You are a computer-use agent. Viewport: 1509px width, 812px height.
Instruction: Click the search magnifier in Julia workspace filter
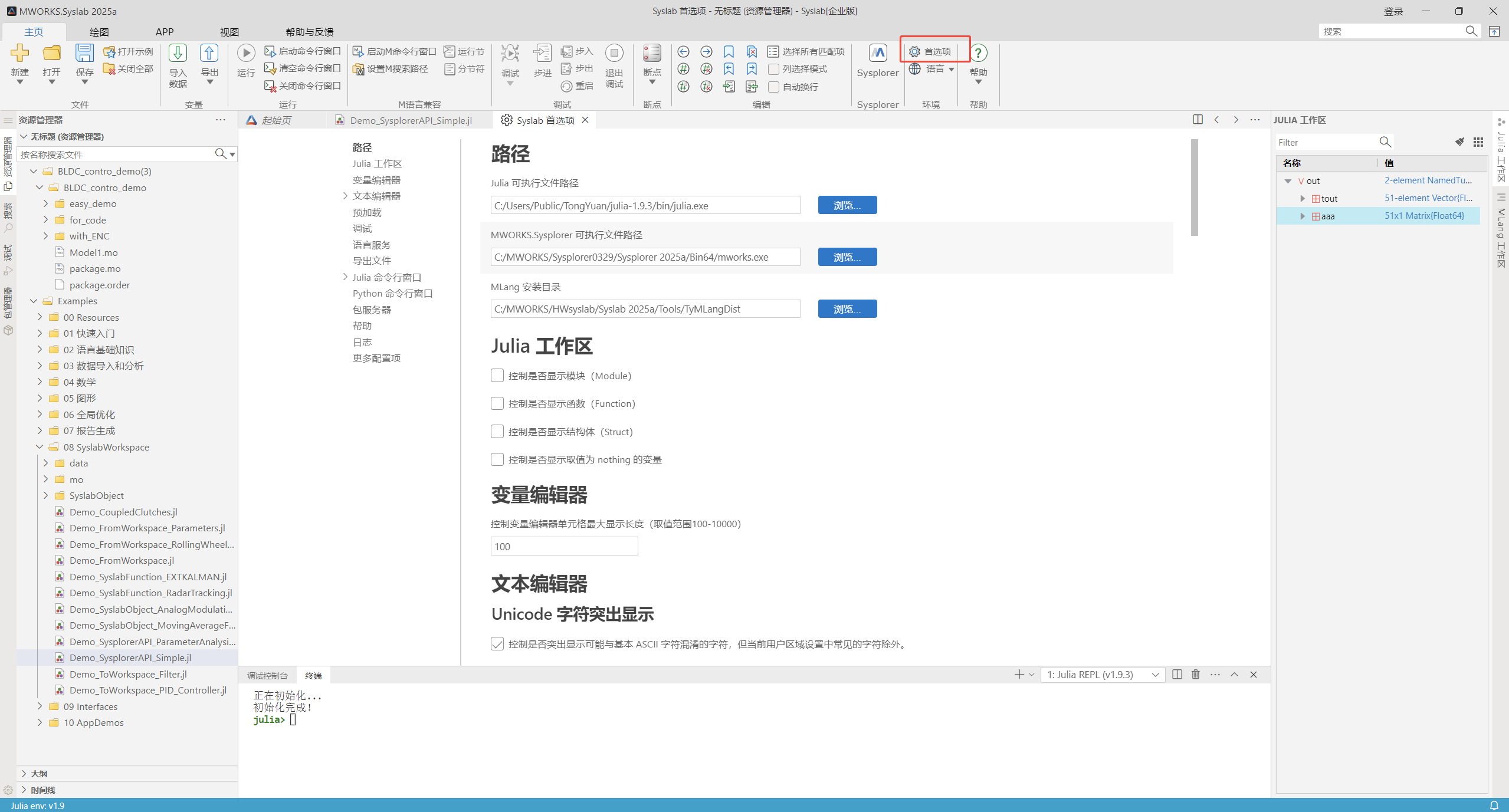coord(1385,142)
